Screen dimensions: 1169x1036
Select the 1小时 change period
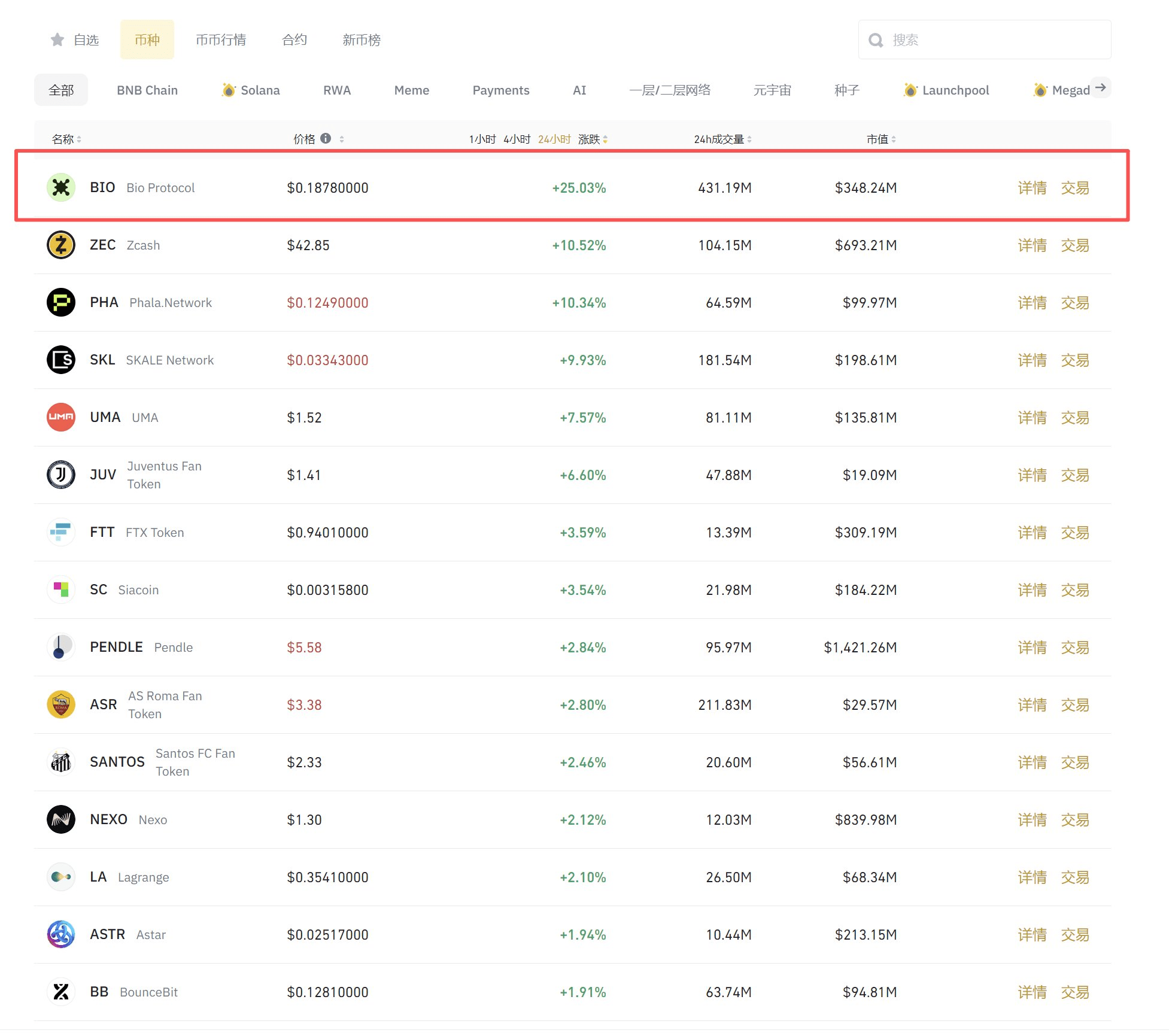coord(482,139)
